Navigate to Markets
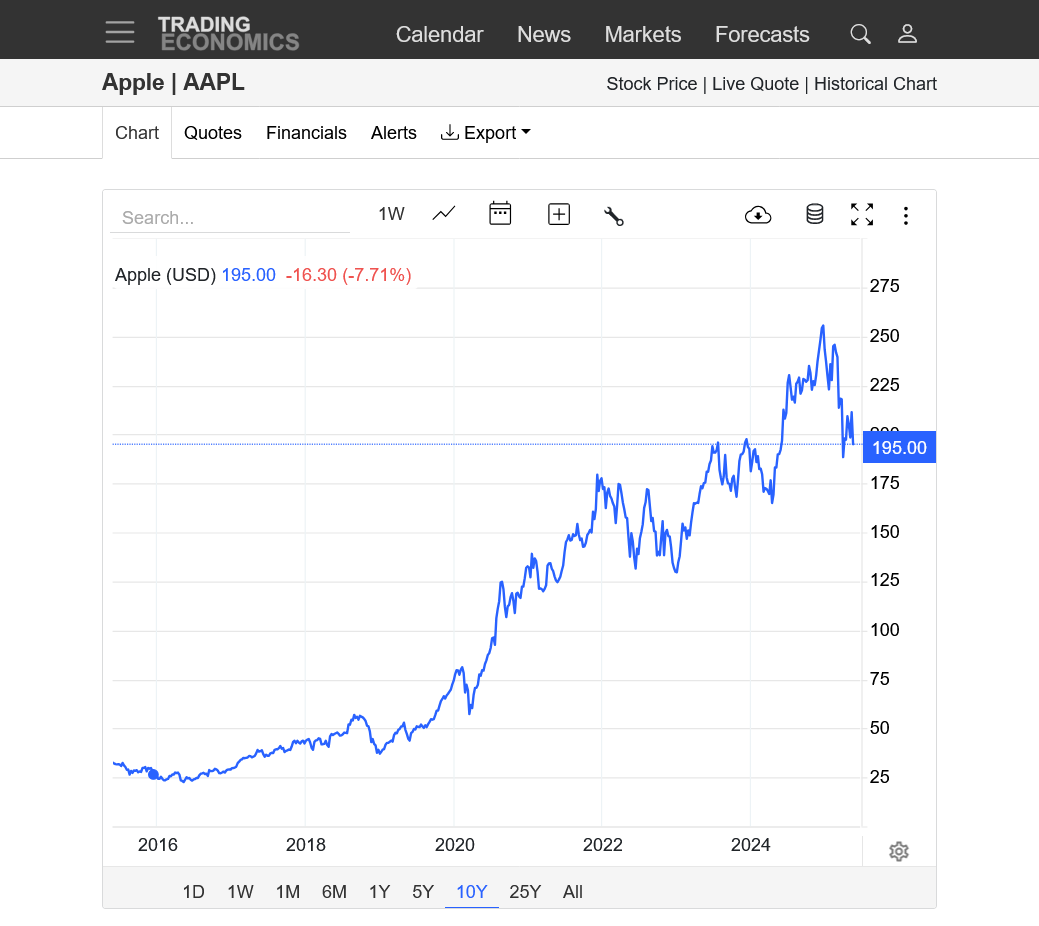The height and width of the screenshot is (926, 1039). coord(643,34)
